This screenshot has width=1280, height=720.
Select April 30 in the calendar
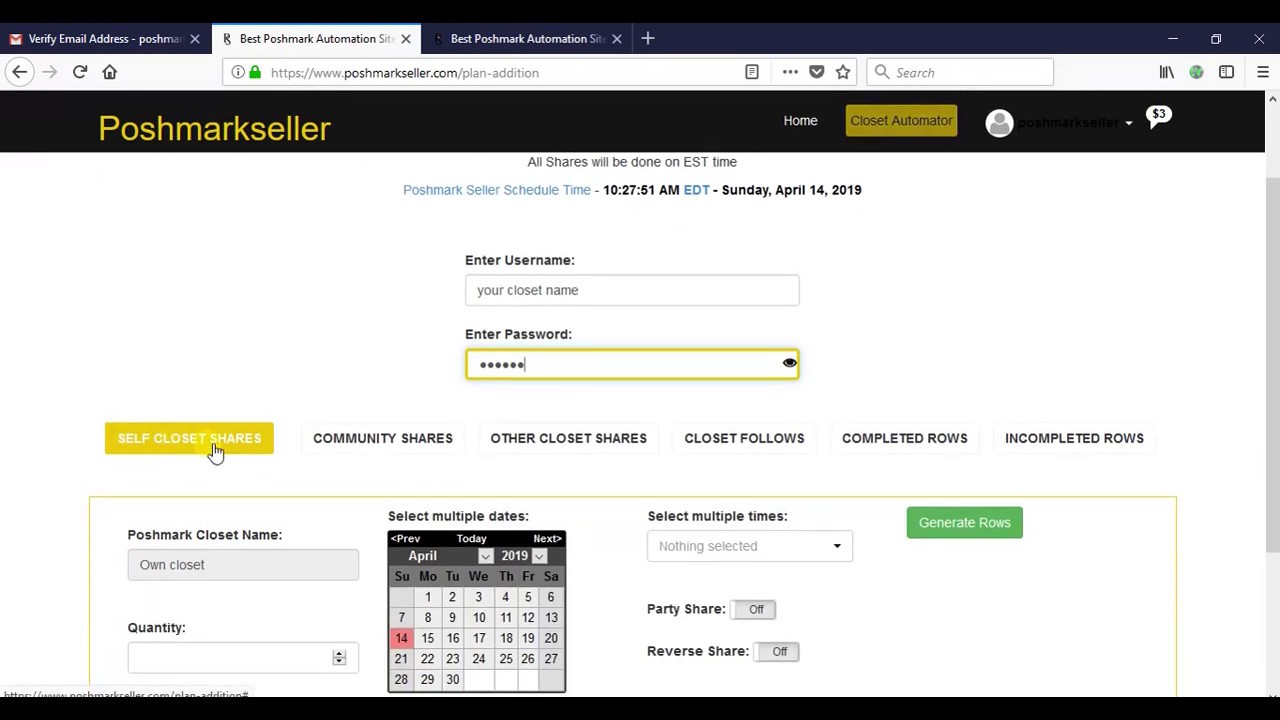(x=453, y=680)
